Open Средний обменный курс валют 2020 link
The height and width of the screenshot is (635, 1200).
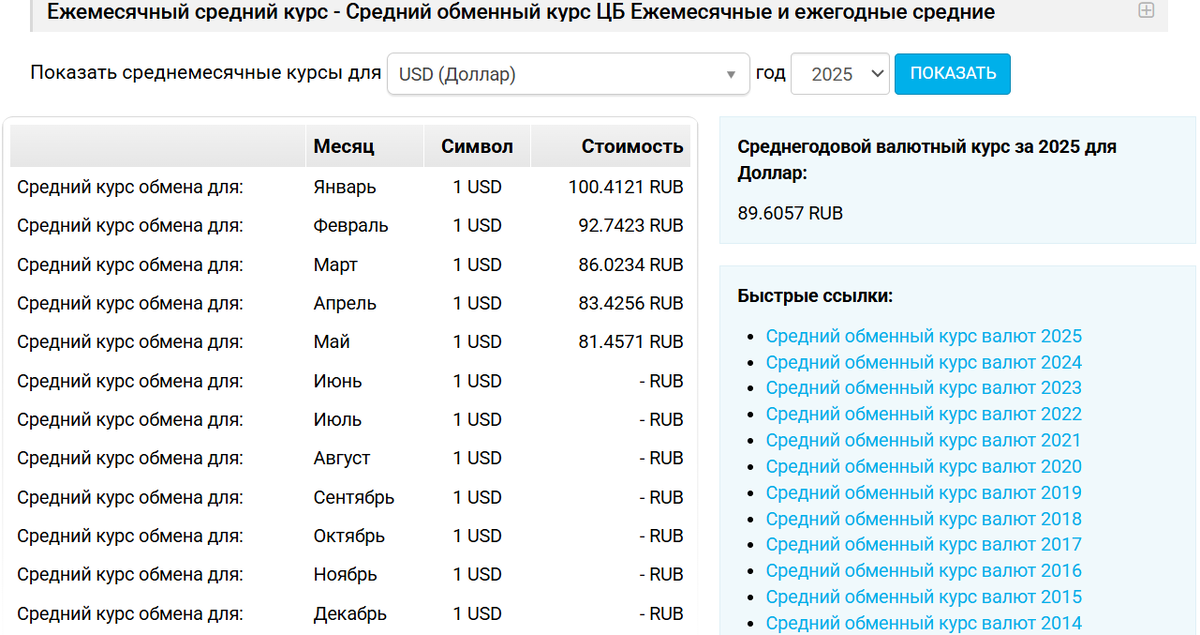point(923,466)
